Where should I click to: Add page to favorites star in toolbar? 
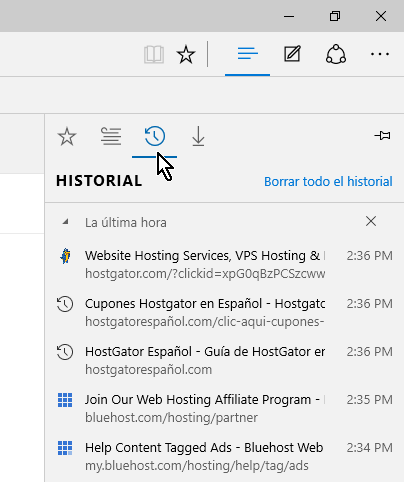coord(186,54)
